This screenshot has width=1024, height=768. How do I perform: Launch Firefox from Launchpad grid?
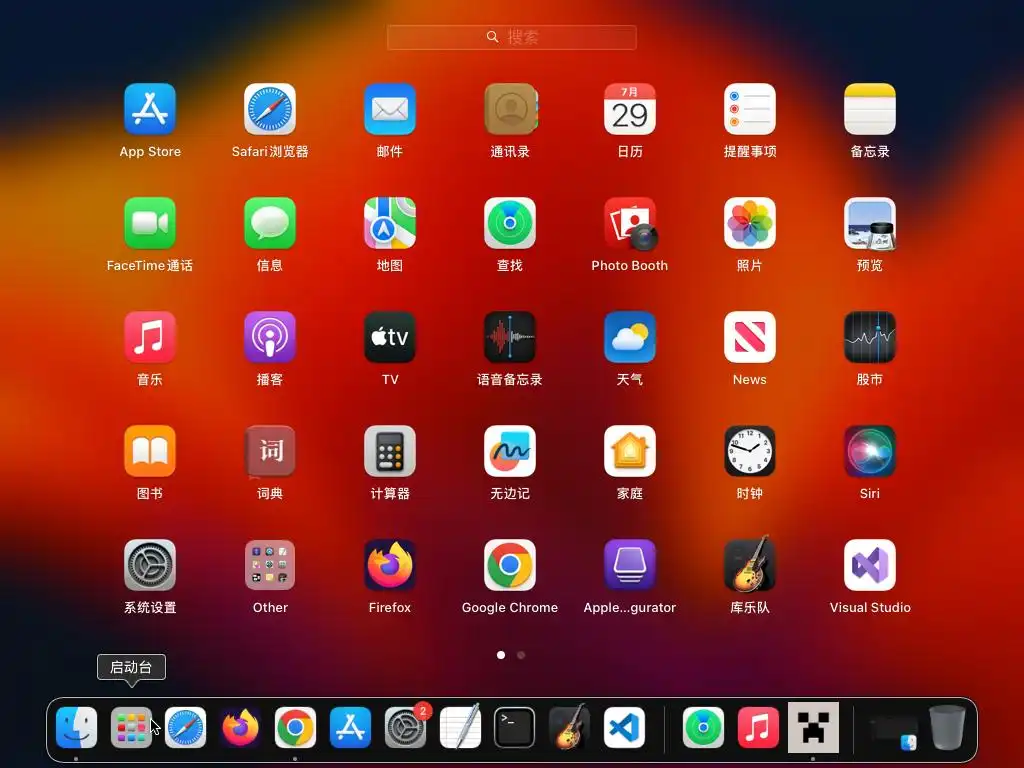[390, 565]
